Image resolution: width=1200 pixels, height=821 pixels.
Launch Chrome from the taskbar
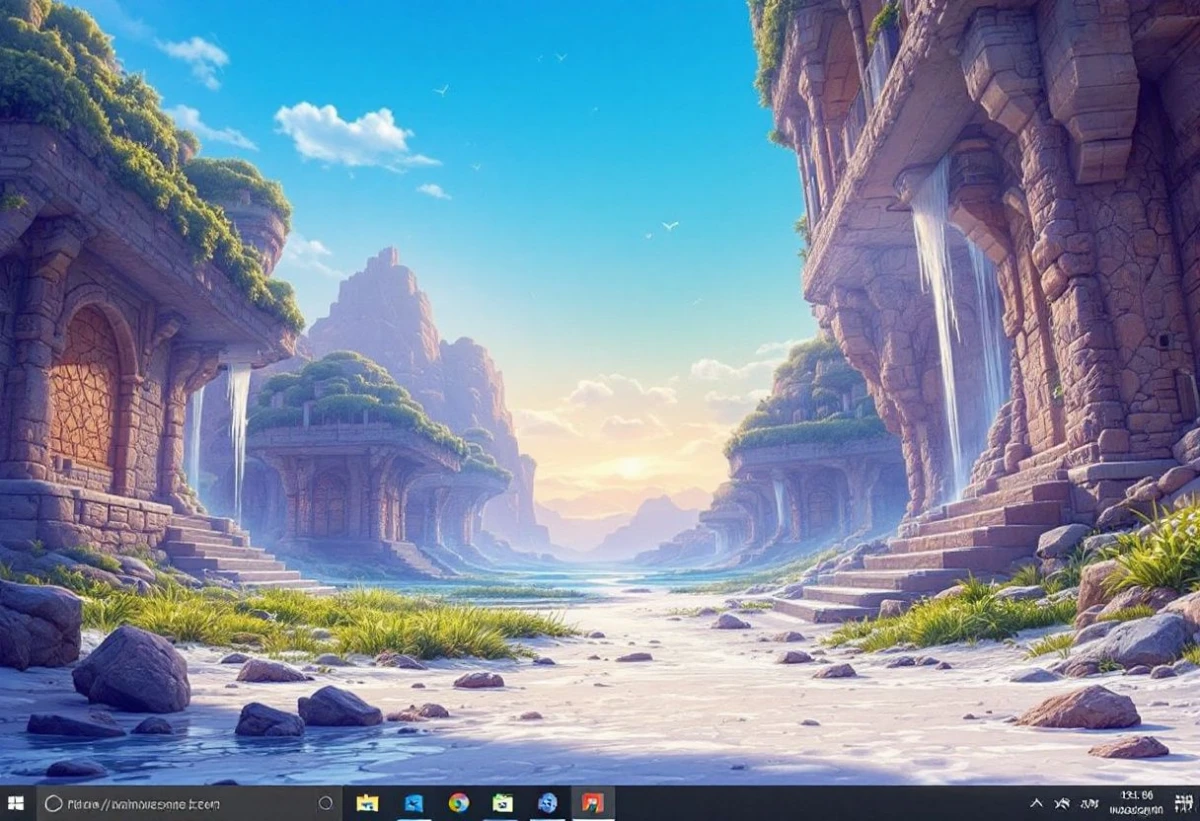click(459, 803)
